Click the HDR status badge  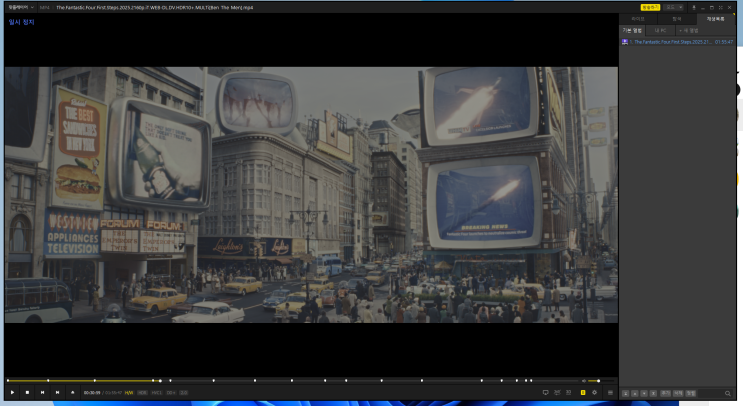[x=142, y=393]
